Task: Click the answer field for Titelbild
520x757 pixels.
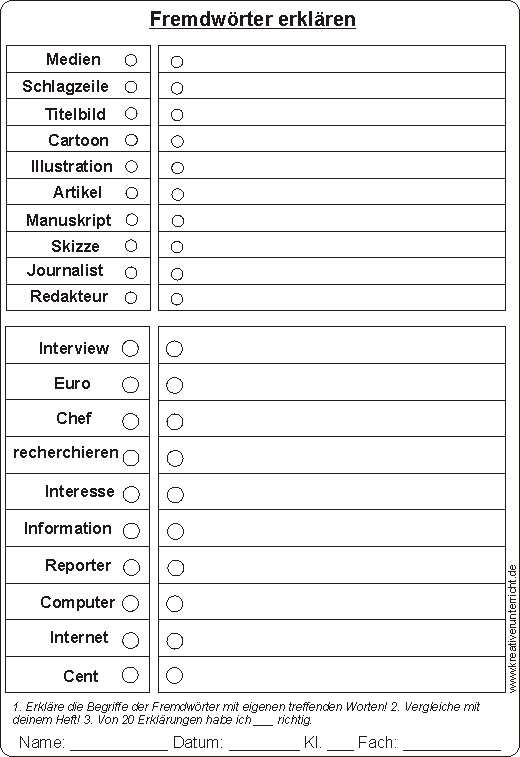Action: (x=332, y=112)
